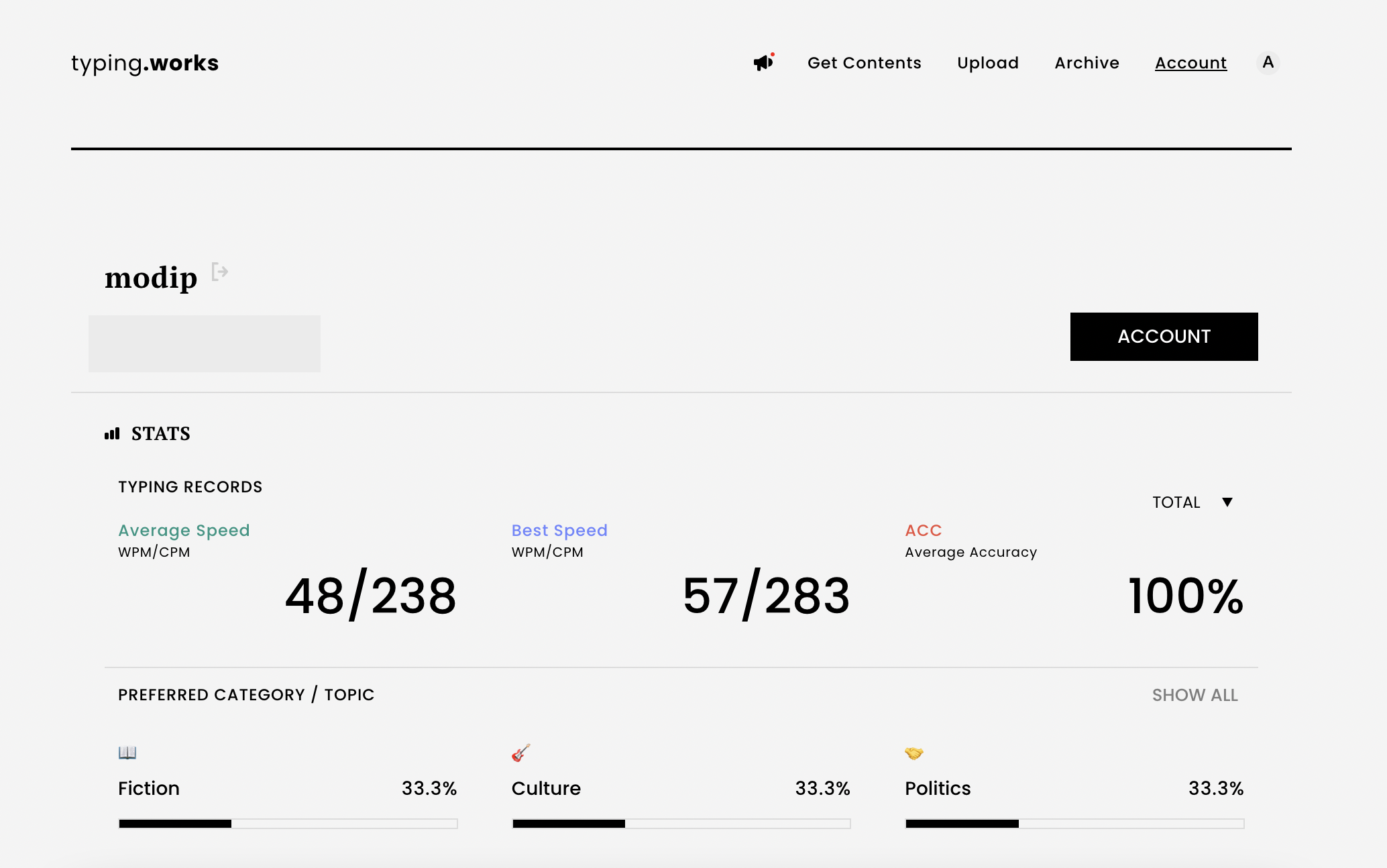Open the TOTAL dropdown arrow

1227,502
